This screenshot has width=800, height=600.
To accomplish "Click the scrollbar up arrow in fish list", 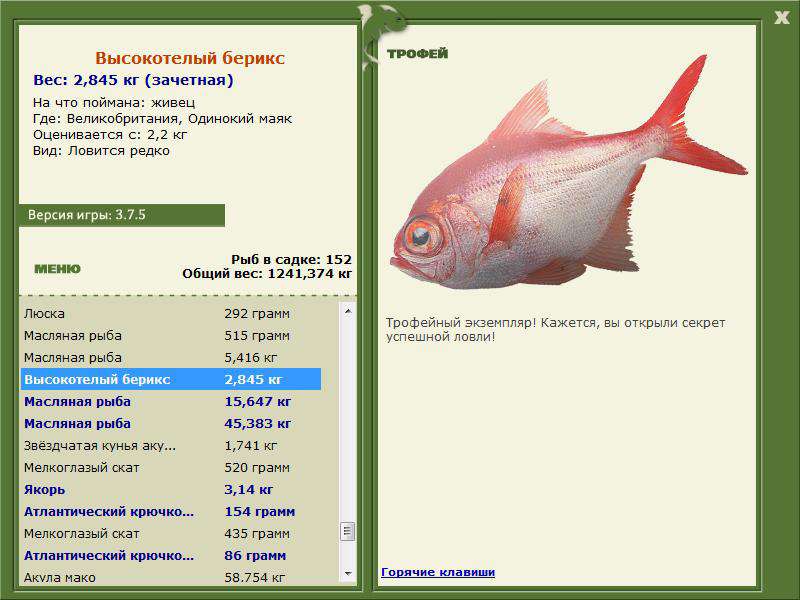I will (x=348, y=311).
